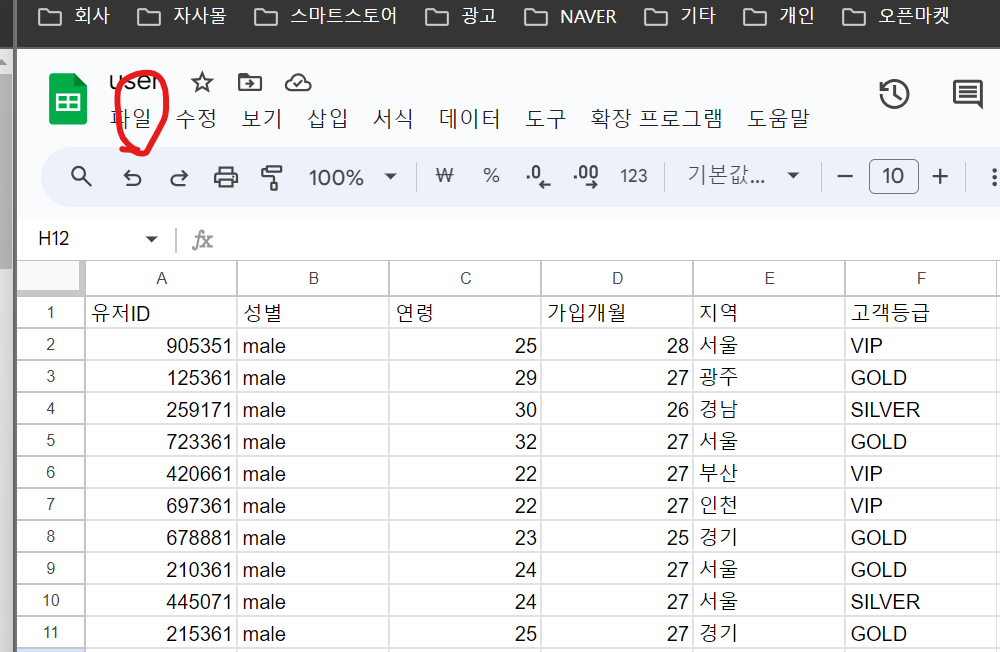
Task: Open the 스마트스토어 bookmark folder
Action: 325,16
